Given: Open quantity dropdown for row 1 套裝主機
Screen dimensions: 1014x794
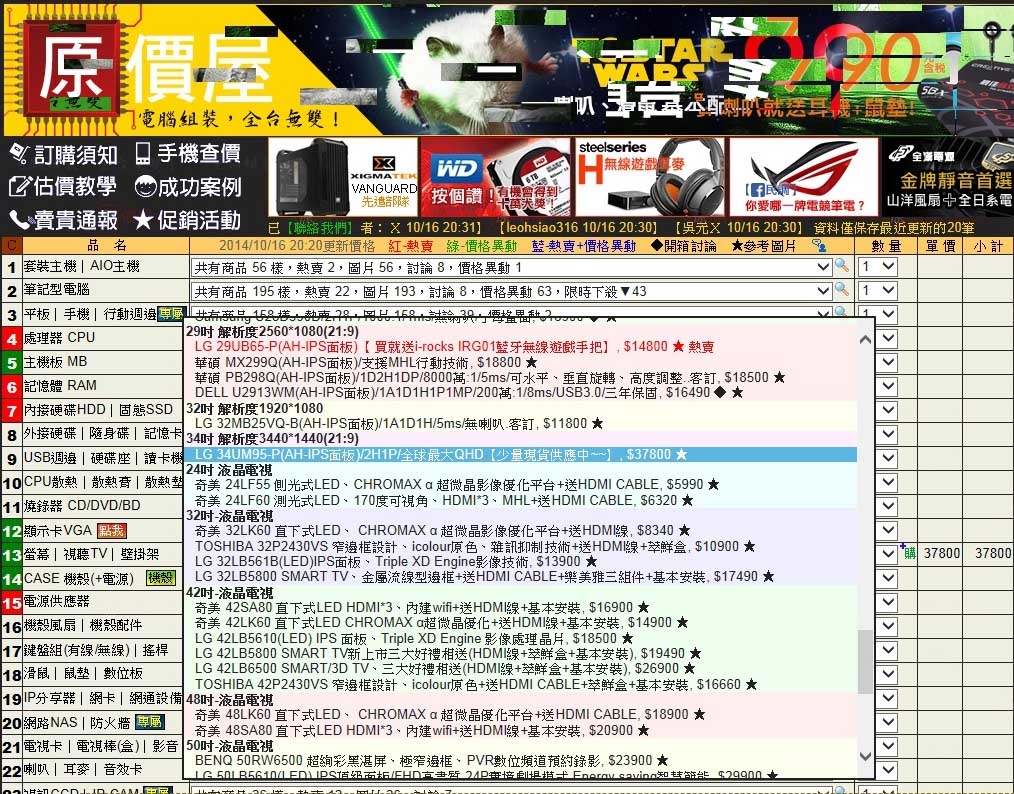Looking at the screenshot, I should [877, 266].
